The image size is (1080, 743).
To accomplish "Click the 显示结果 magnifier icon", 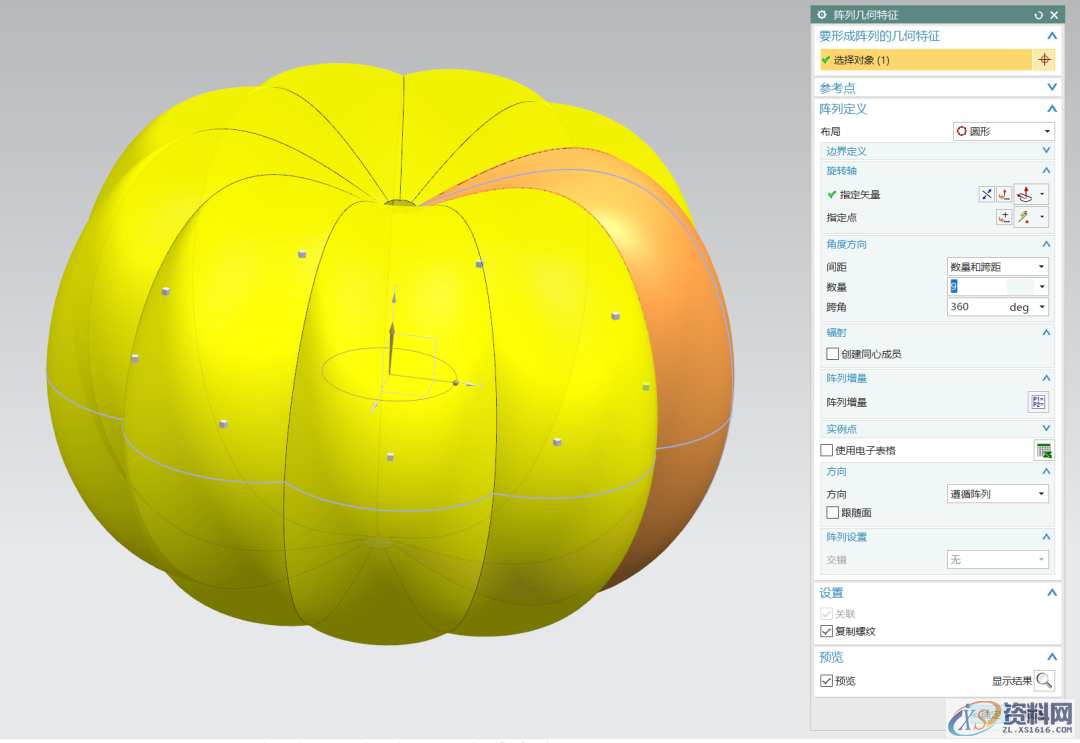I will tap(1044, 681).
